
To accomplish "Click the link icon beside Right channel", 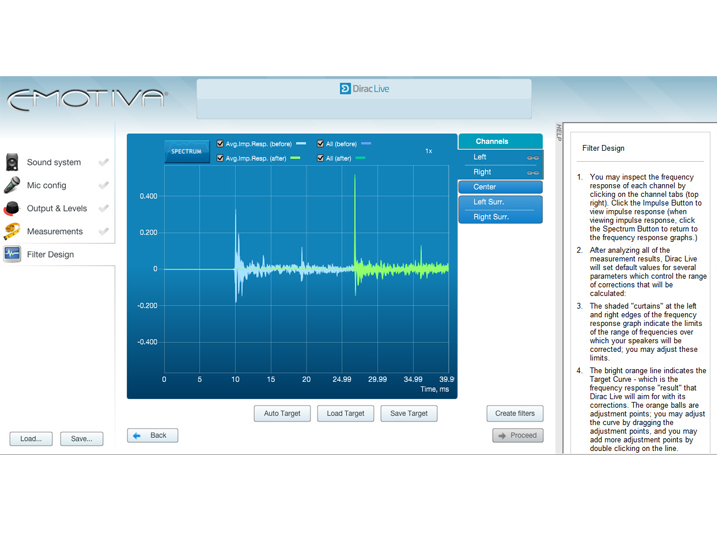I will pos(533,173).
